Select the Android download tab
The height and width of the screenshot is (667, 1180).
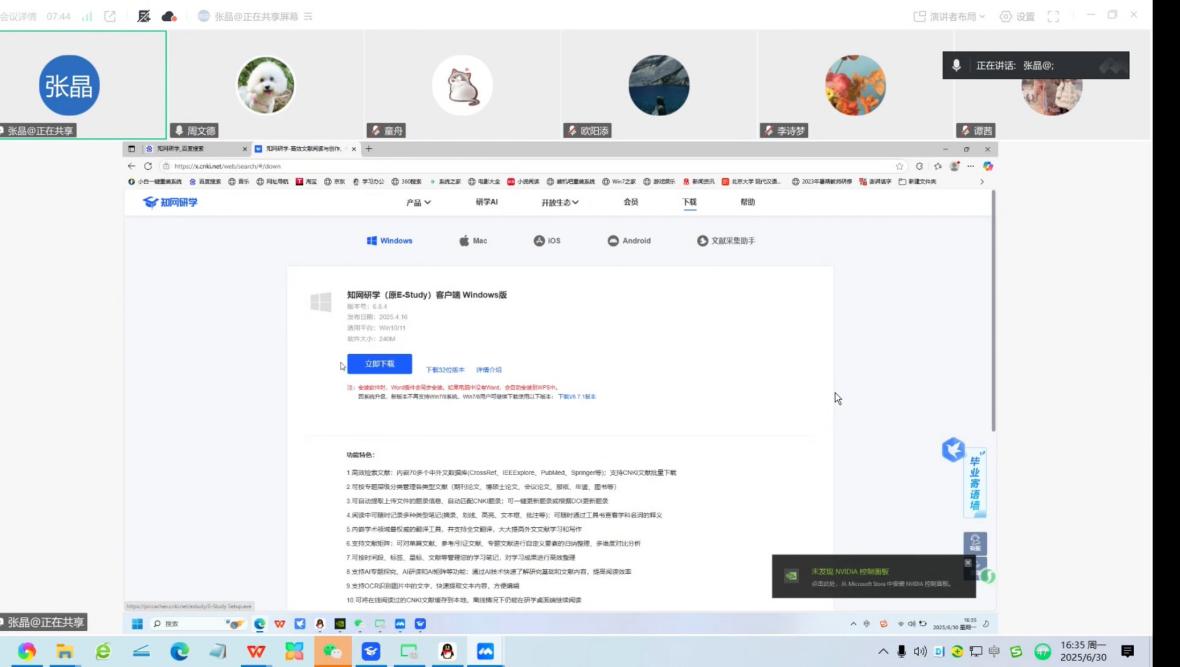(x=629, y=241)
